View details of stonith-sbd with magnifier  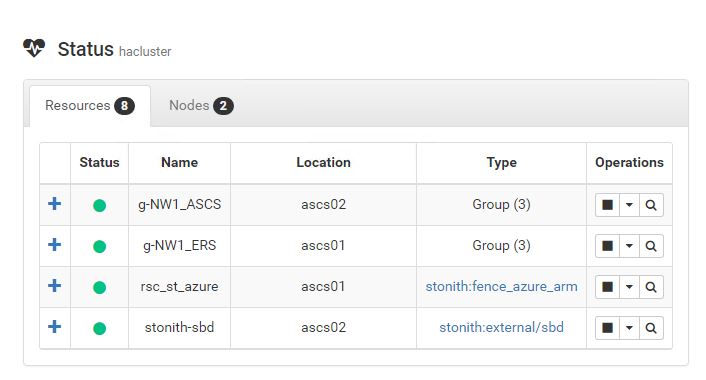(x=651, y=328)
